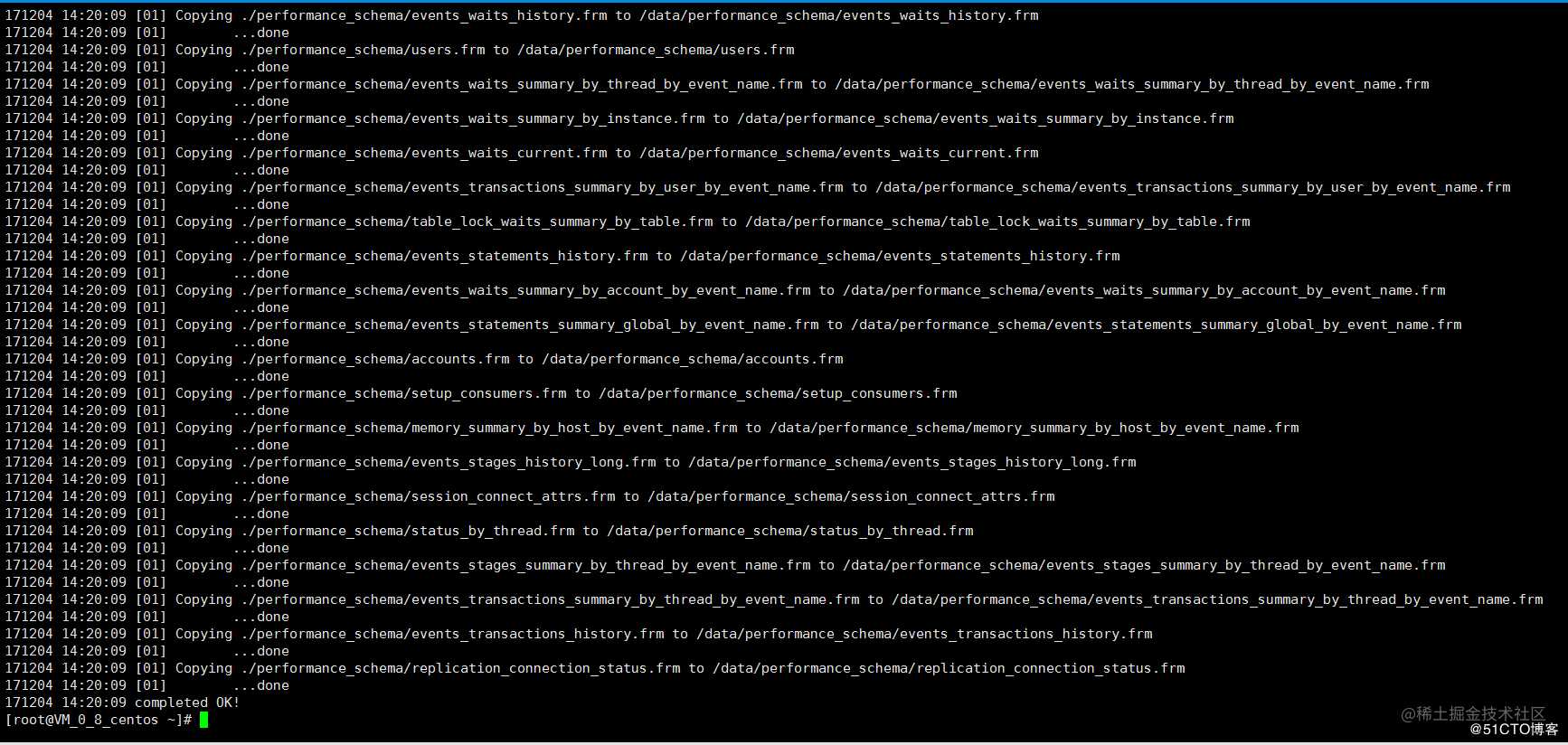
Task: Click source path ./performance_schema/accounts.frm
Action: (375, 359)
